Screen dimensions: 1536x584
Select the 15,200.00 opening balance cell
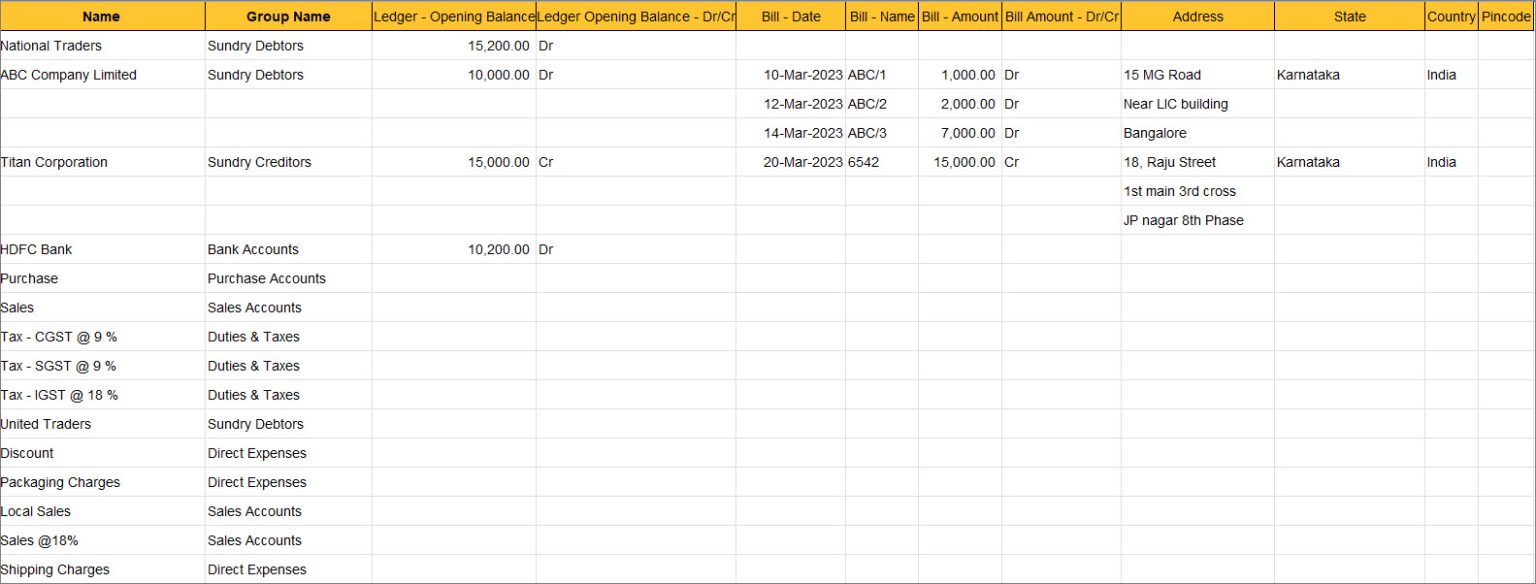point(500,45)
